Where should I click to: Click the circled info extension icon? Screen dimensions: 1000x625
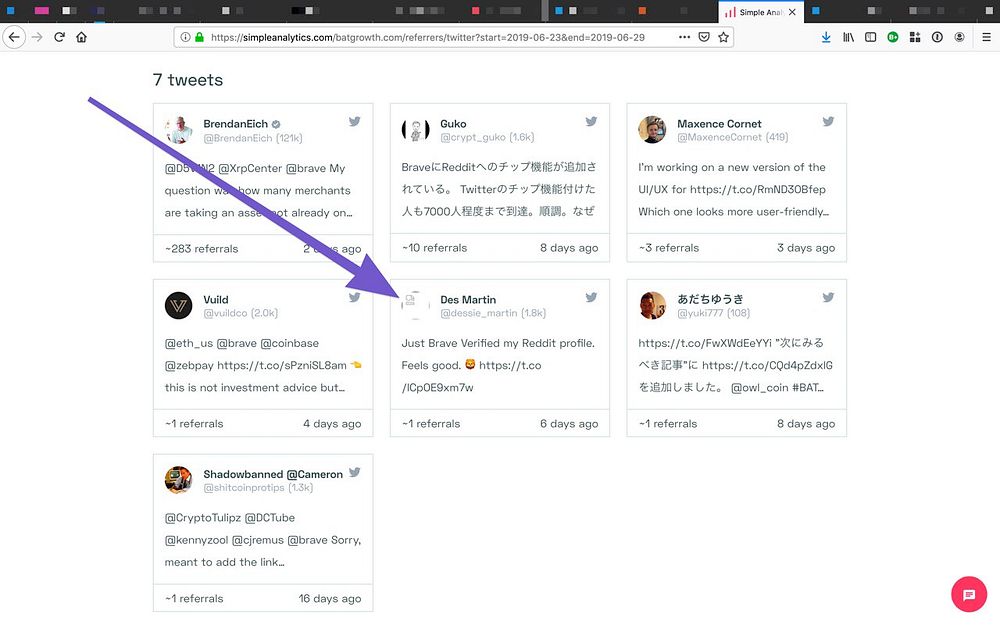937,37
